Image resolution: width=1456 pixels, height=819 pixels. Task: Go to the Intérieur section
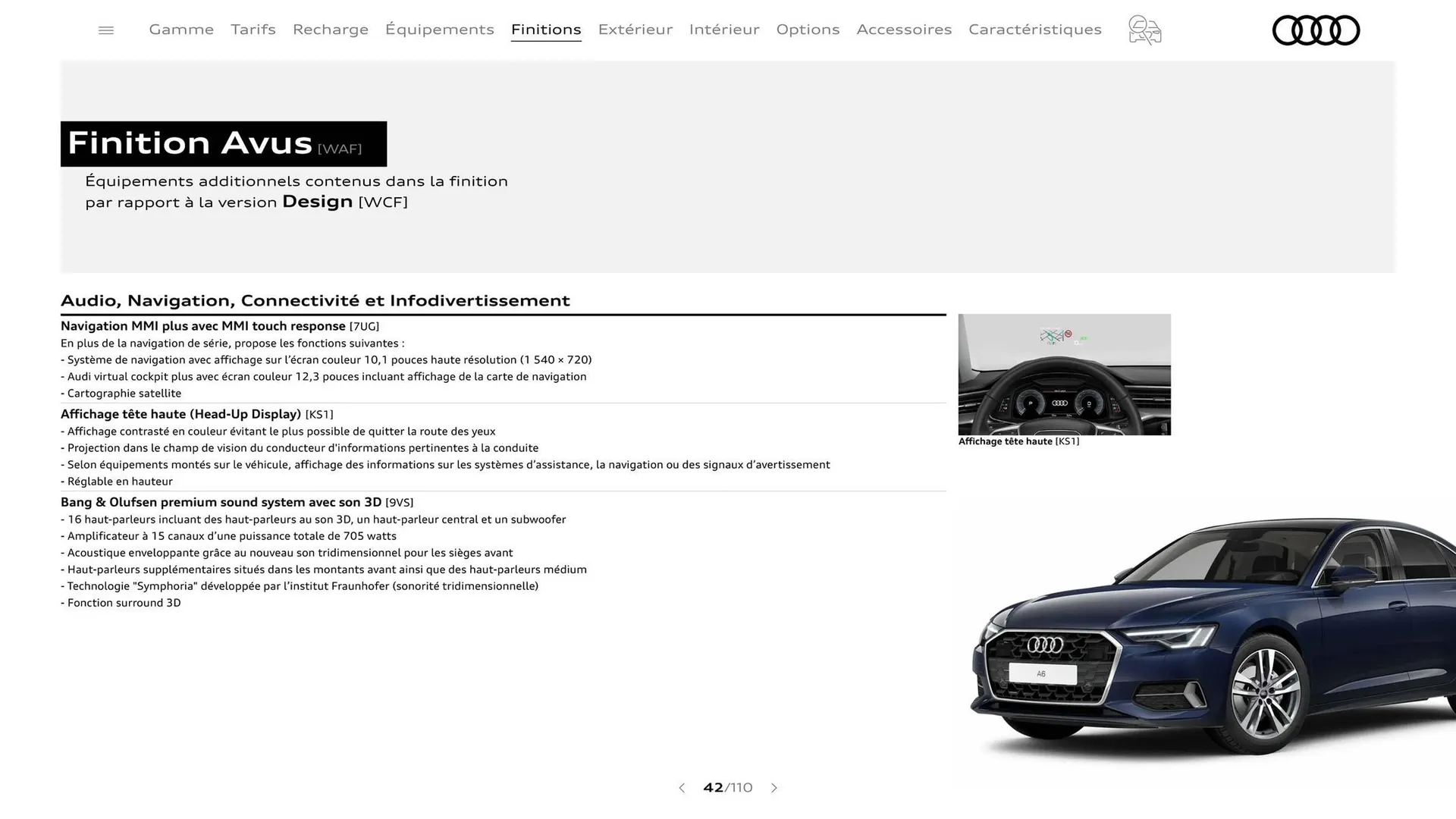(723, 30)
